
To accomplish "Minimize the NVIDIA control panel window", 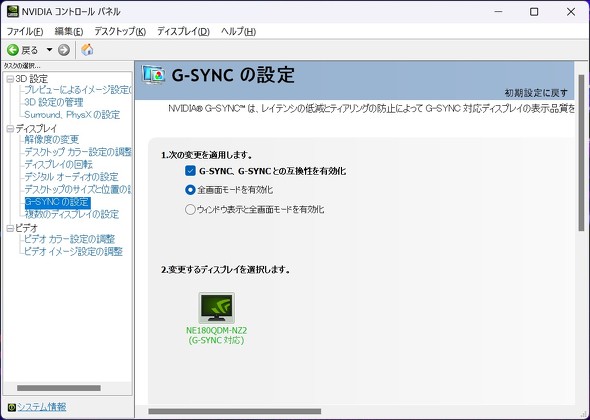I will (x=499, y=12).
